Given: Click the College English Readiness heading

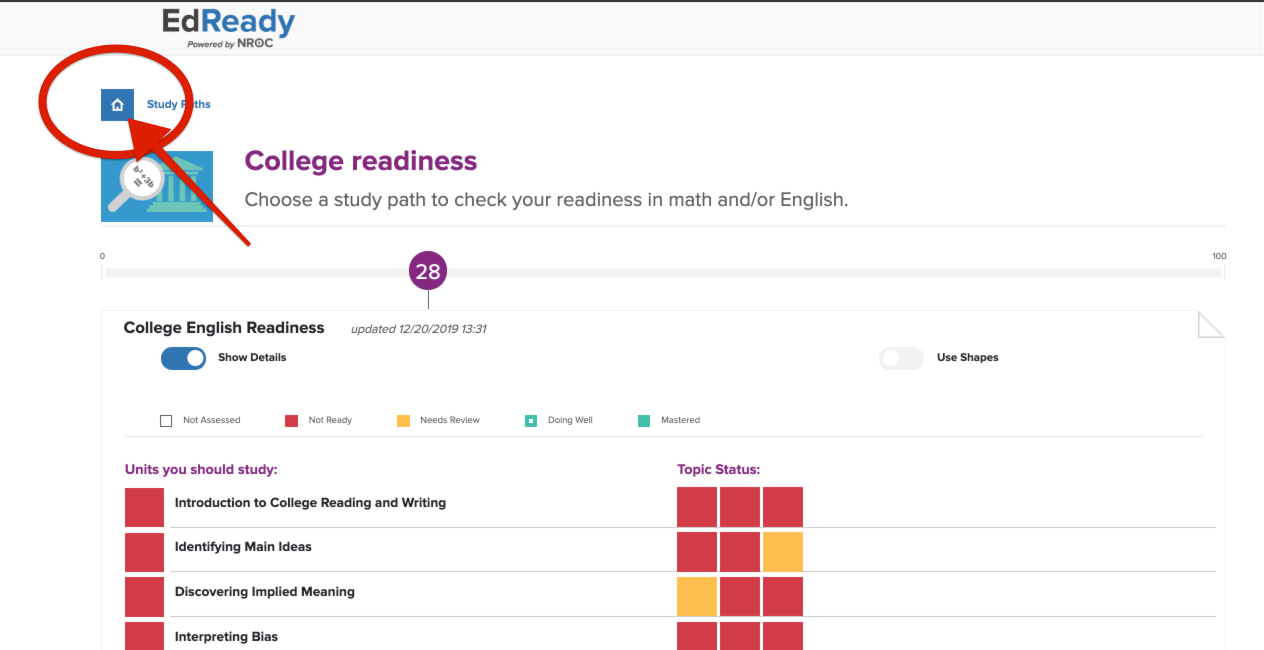Looking at the screenshot, I should [224, 328].
